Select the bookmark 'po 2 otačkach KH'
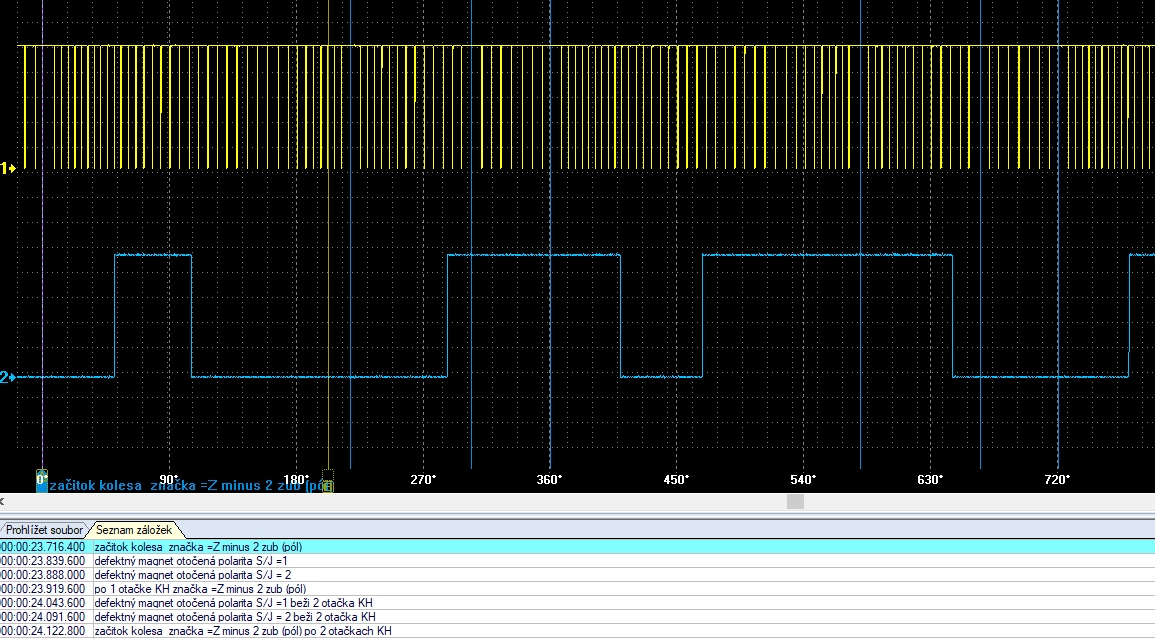Image resolution: width=1155 pixels, height=639 pixels. pyautogui.click(x=578, y=631)
